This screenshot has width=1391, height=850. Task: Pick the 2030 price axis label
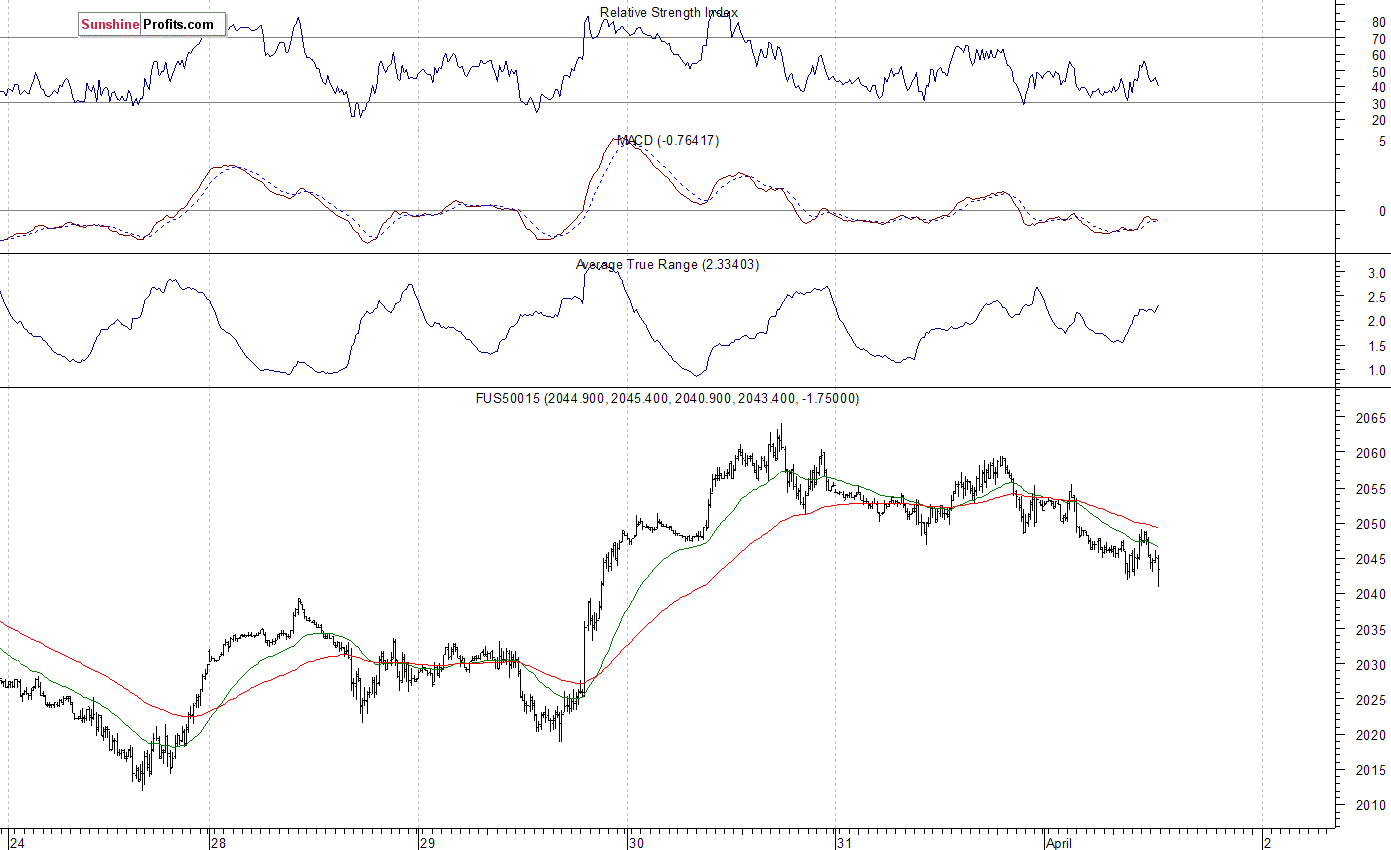click(x=1372, y=665)
